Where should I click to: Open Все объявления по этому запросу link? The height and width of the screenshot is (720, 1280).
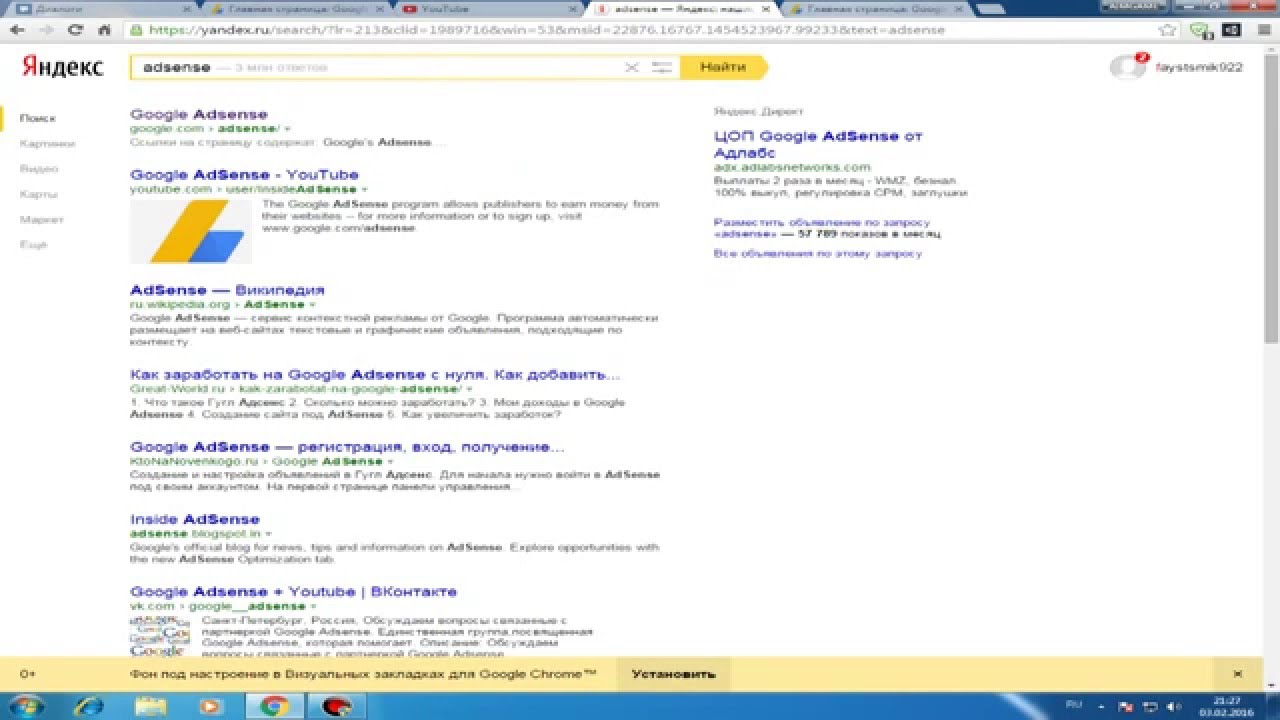point(818,254)
